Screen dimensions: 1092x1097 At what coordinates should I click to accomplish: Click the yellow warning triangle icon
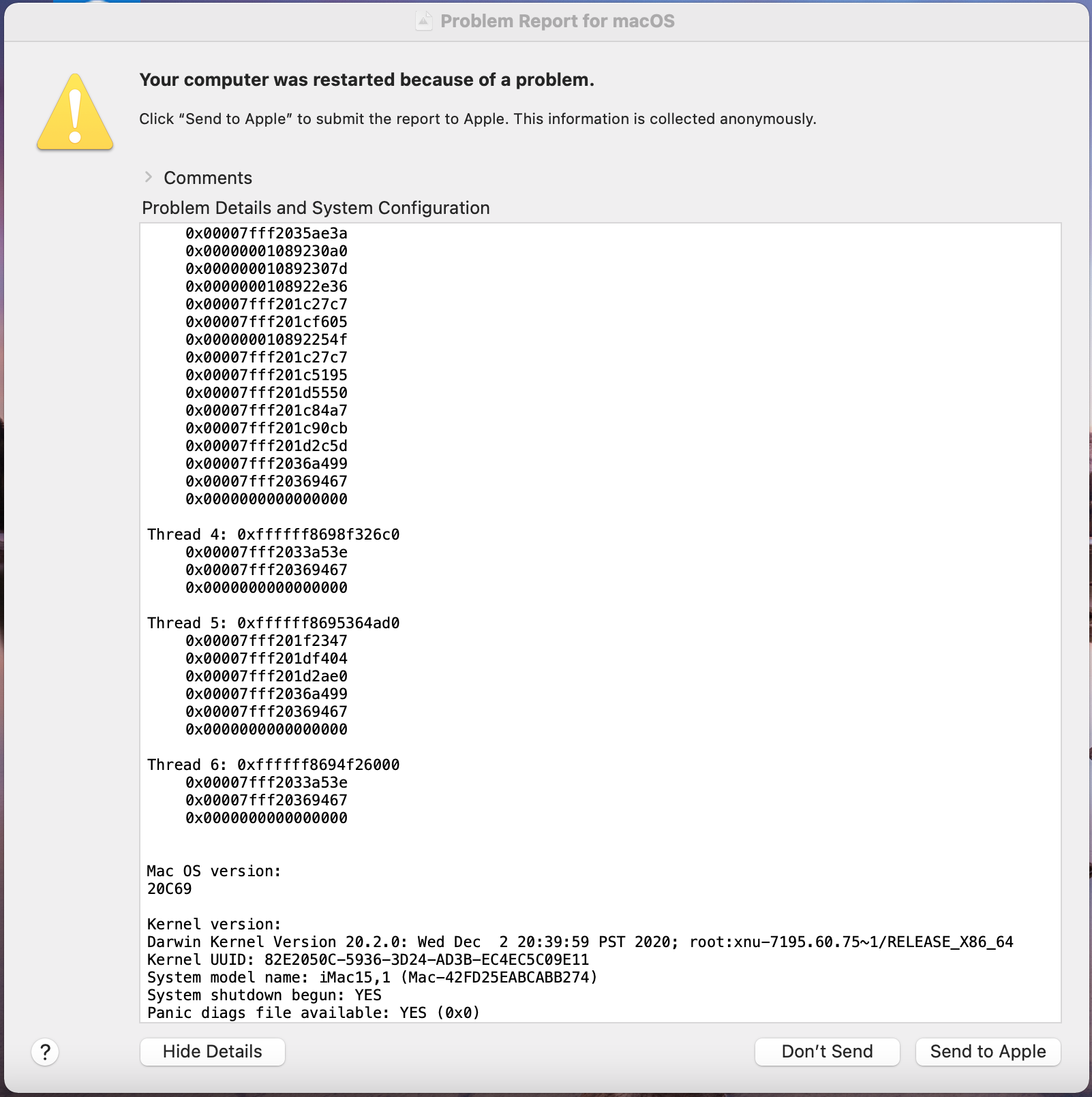[75, 112]
